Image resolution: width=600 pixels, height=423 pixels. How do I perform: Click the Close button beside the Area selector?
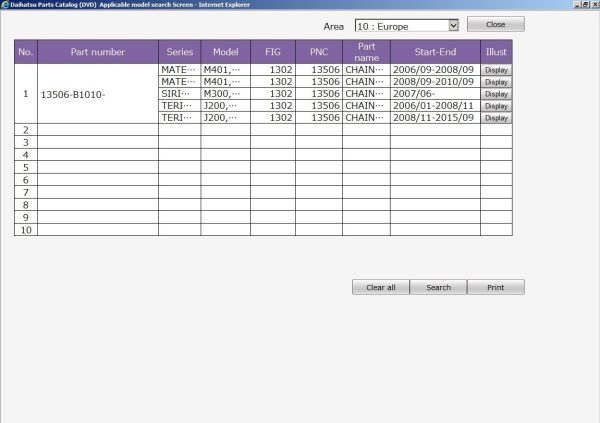pos(496,24)
